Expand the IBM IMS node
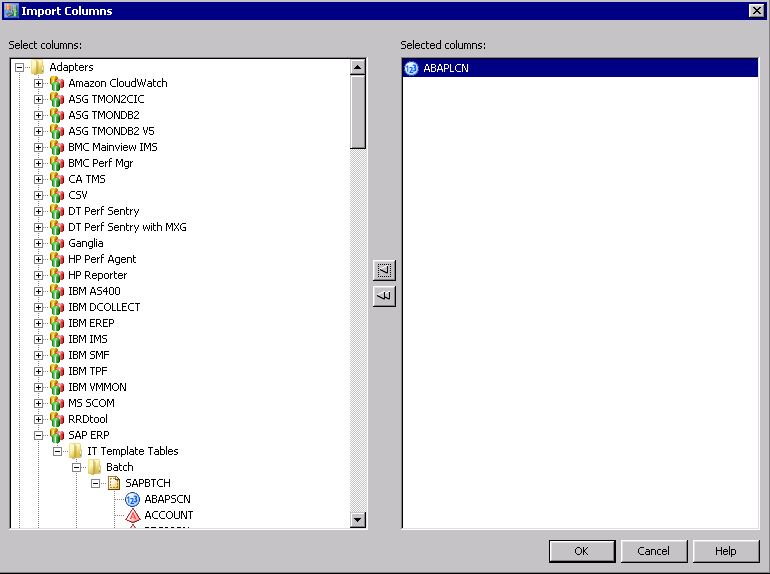Viewport: 770px width, 574px height. (38, 339)
